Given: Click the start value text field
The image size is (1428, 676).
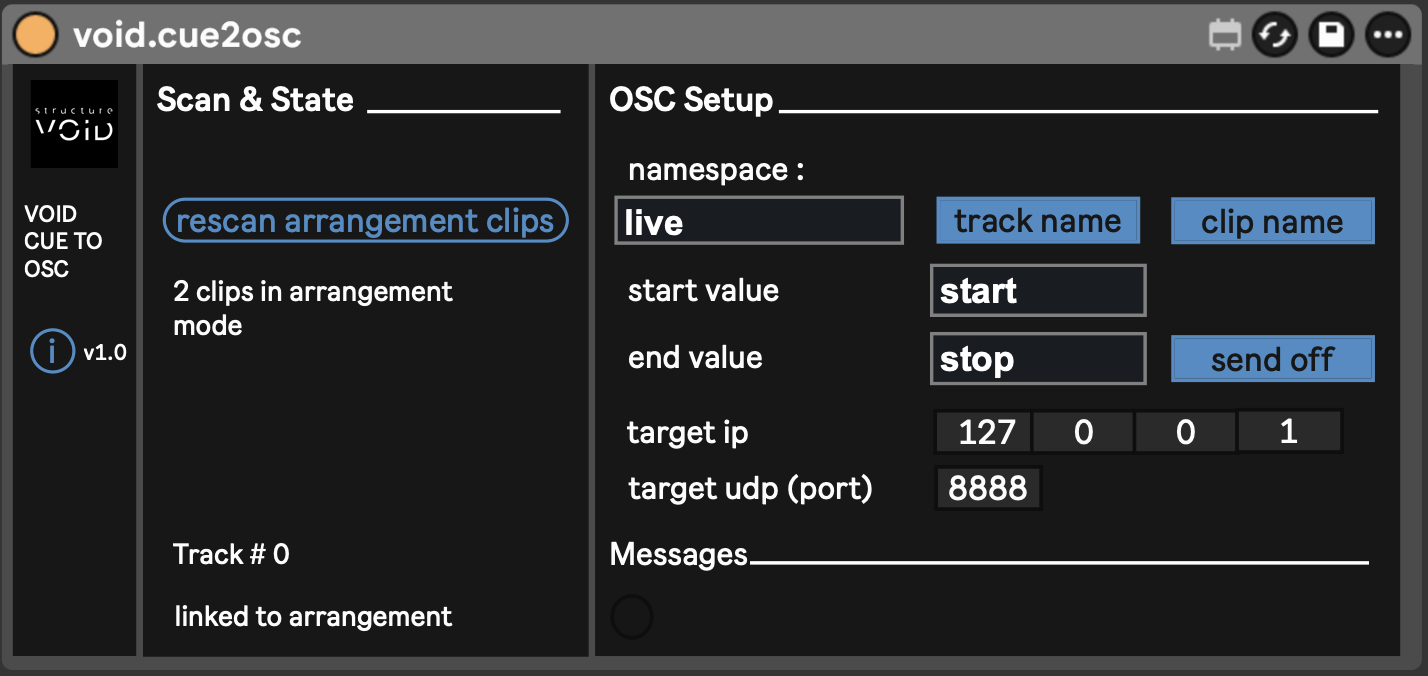Looking at the screenshot, I should click(1038, 291).
